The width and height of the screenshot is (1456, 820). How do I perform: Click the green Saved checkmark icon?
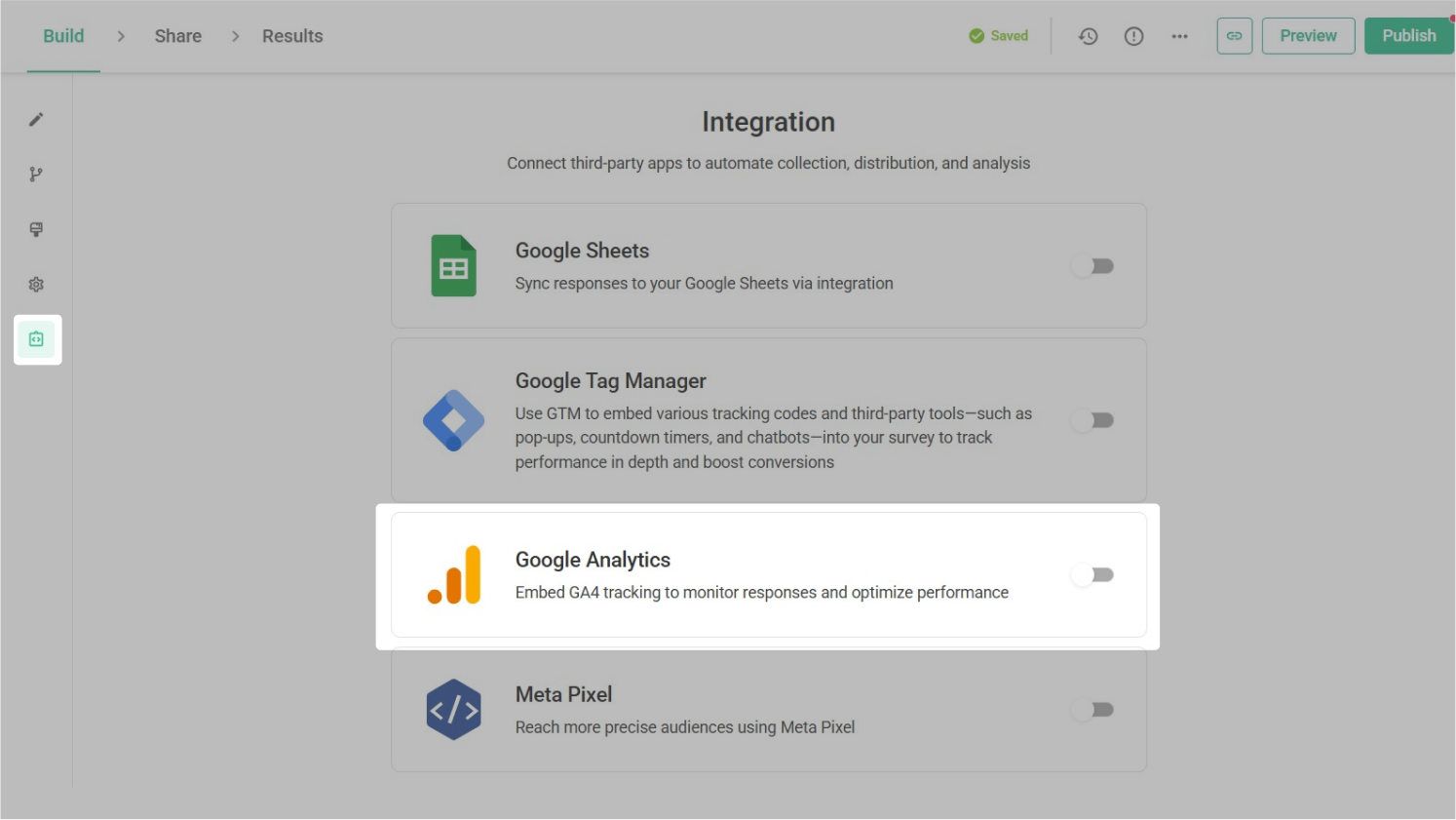click(x=977, y=36)
